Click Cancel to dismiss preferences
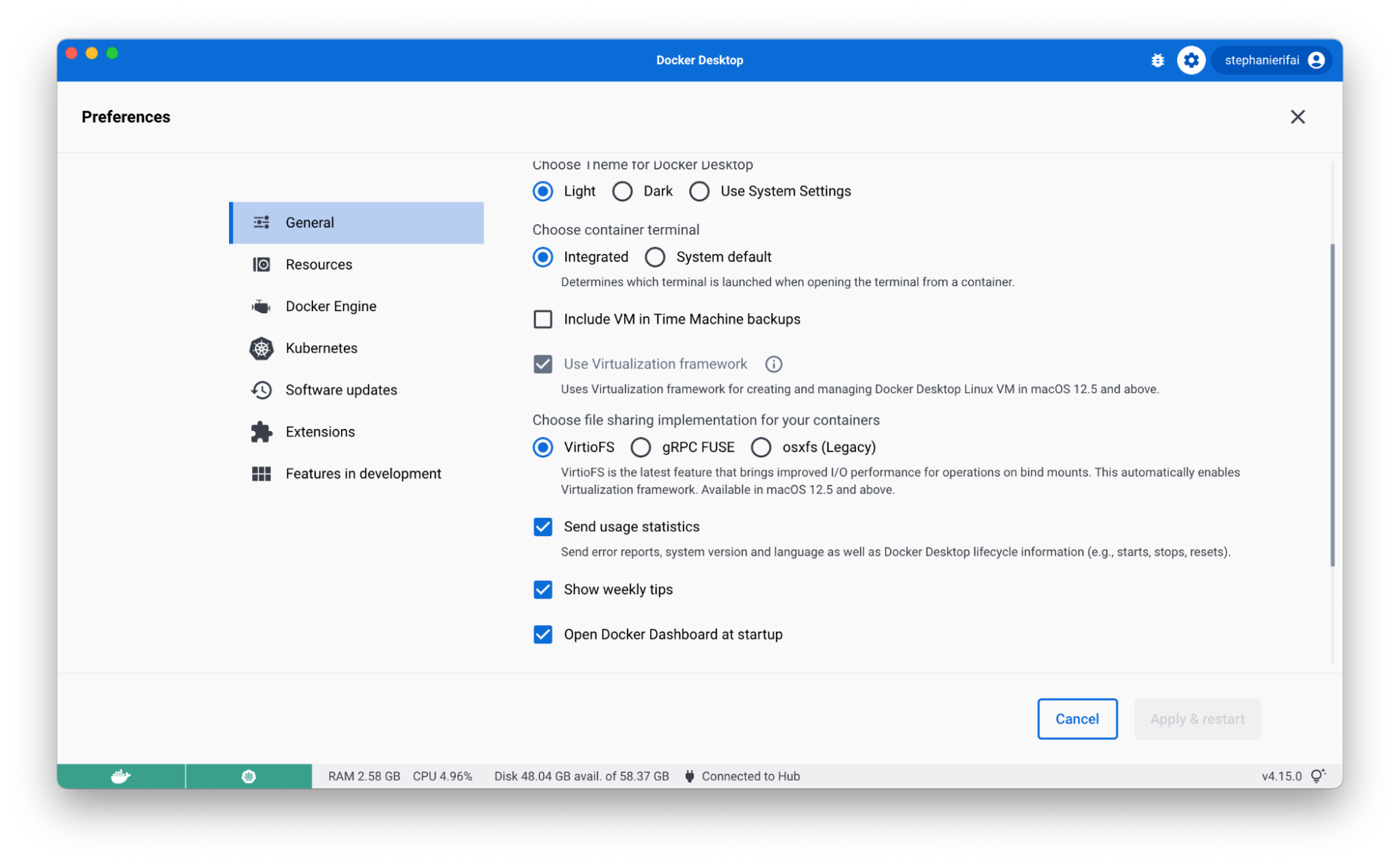 (x=1078, y=718)
